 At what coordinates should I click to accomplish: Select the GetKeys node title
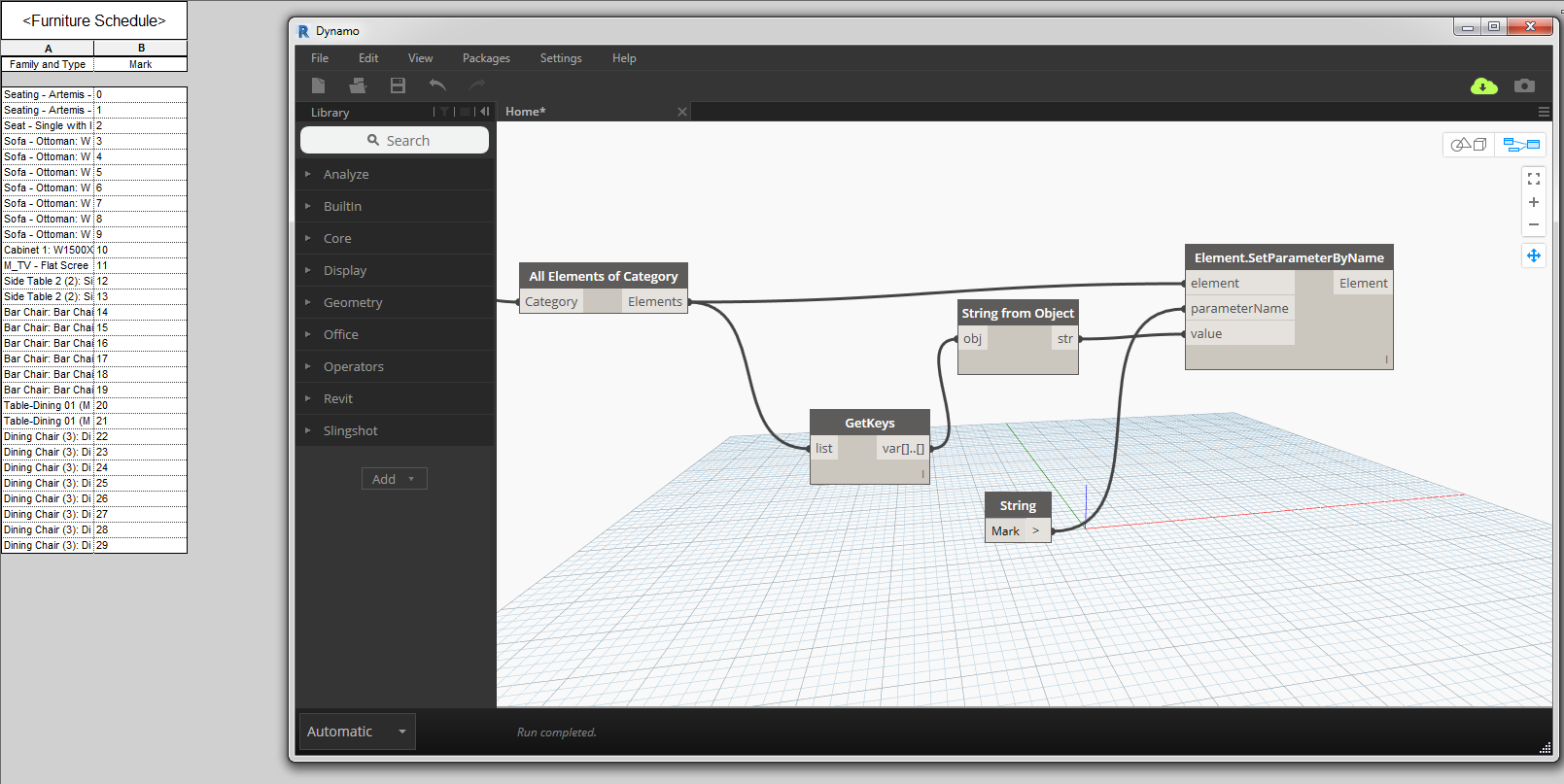870,423
